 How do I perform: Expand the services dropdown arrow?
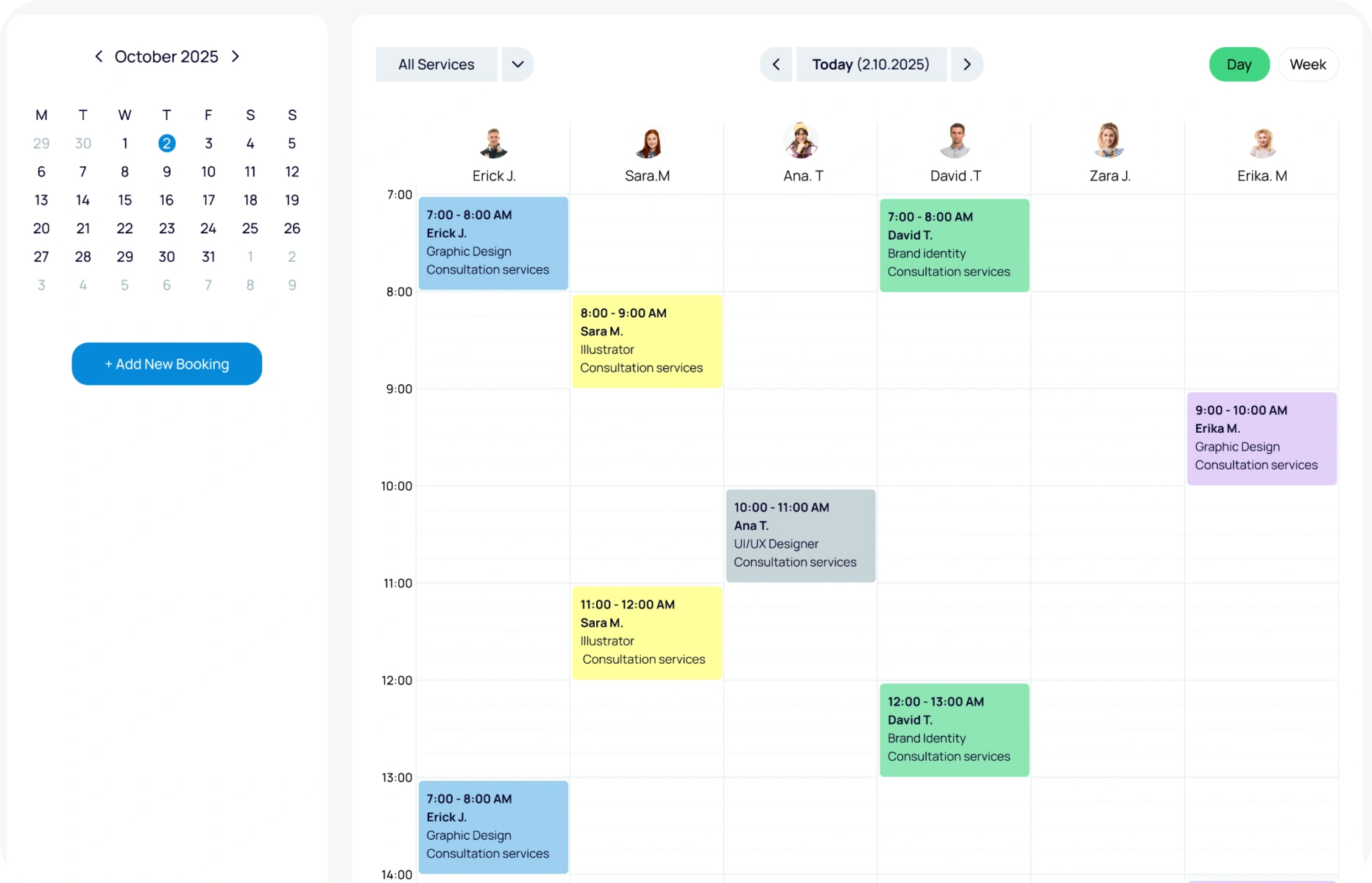518,65
